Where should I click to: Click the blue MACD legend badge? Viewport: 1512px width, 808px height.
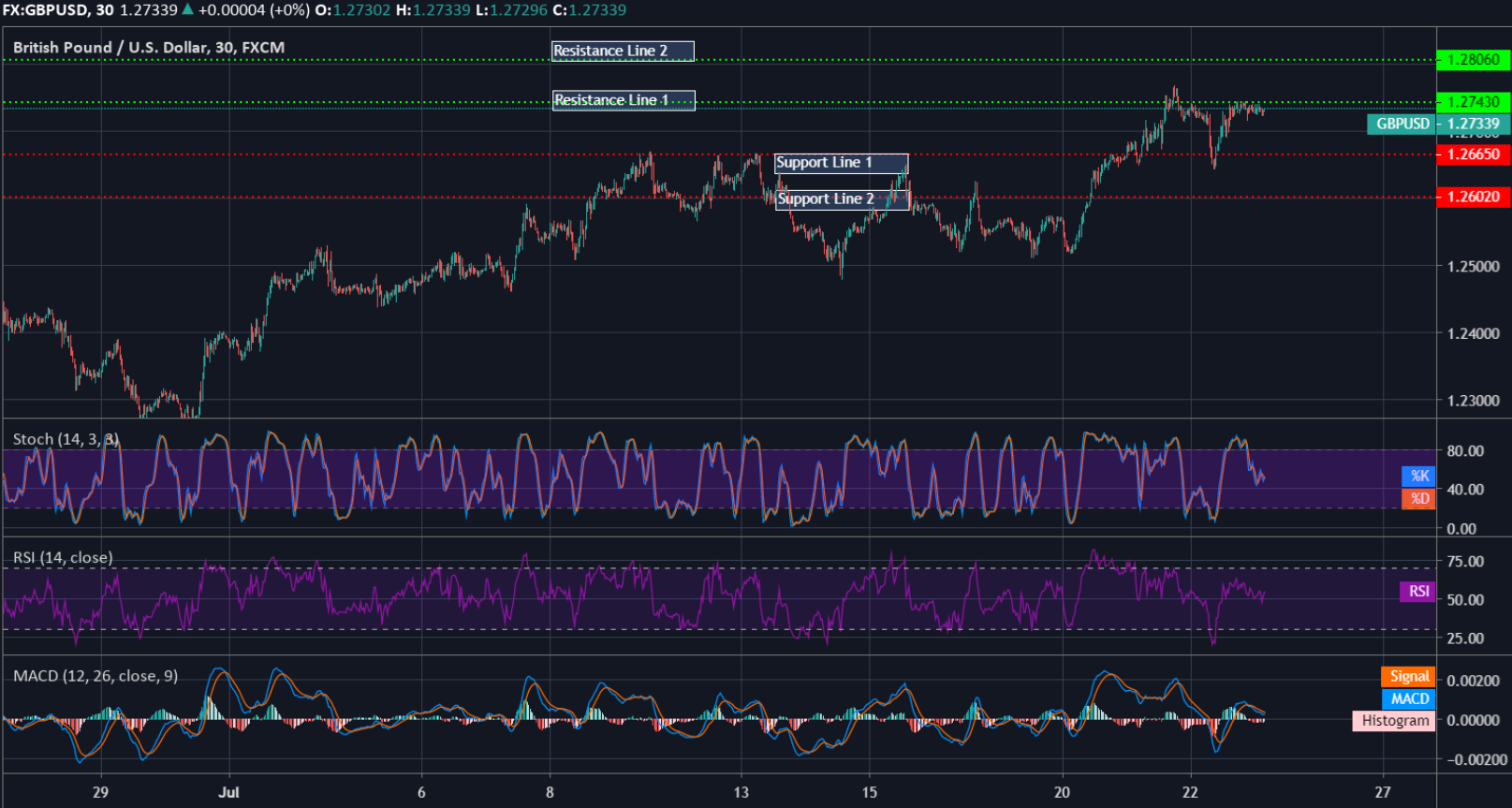point(1408,698)
